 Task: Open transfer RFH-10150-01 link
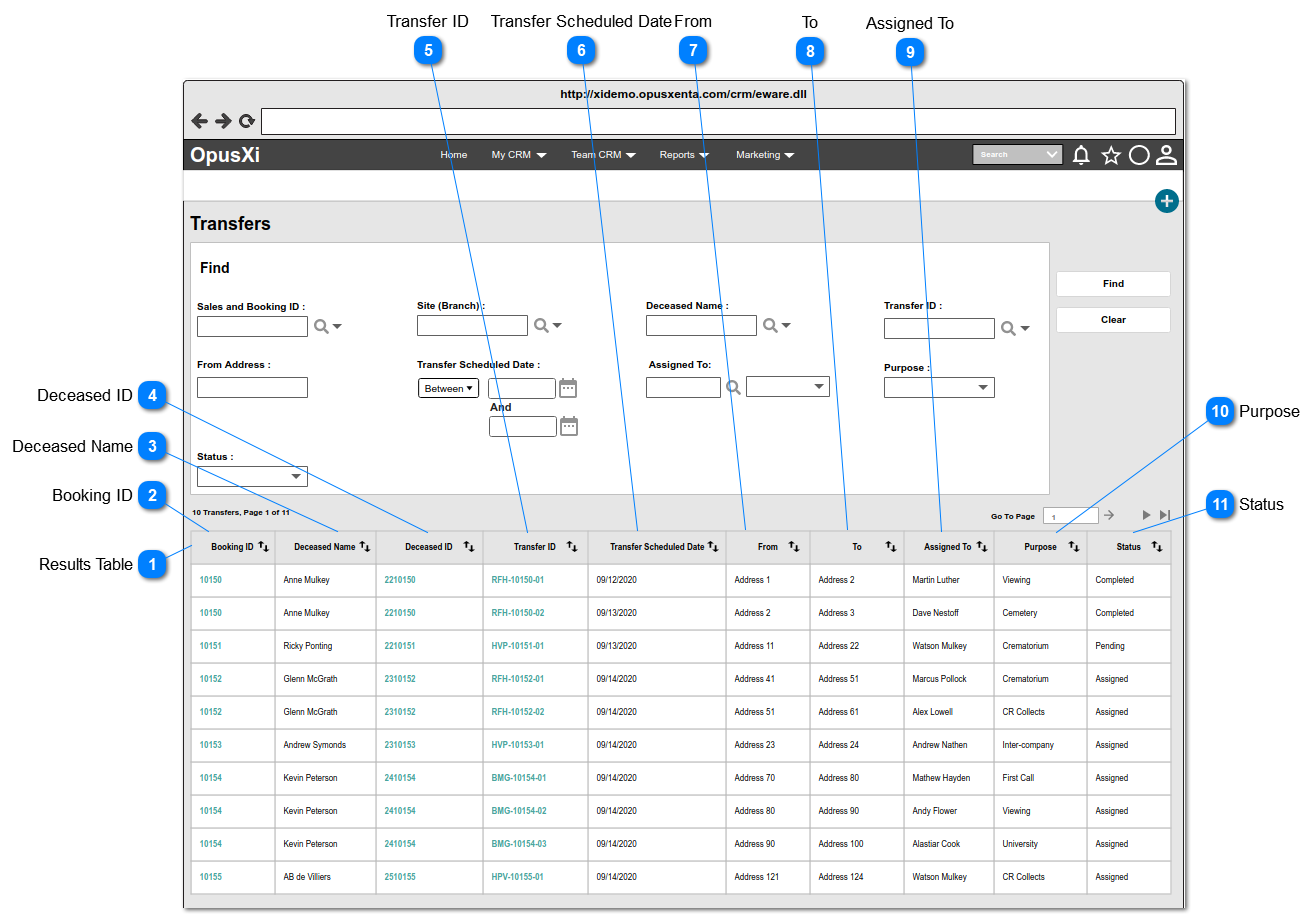point(518,580)
